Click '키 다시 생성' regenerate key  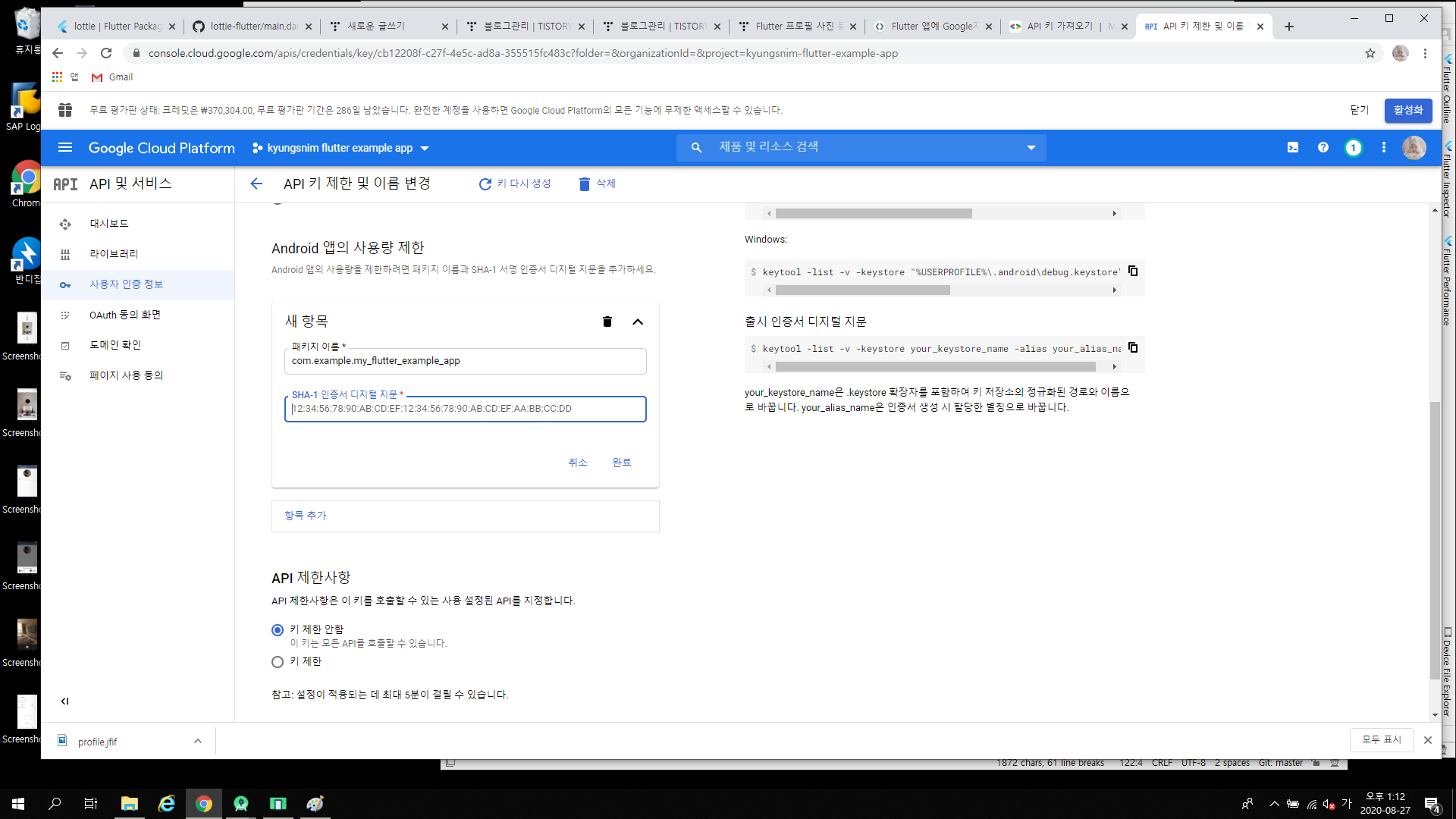pyautogui.click(x=516, y=184)
